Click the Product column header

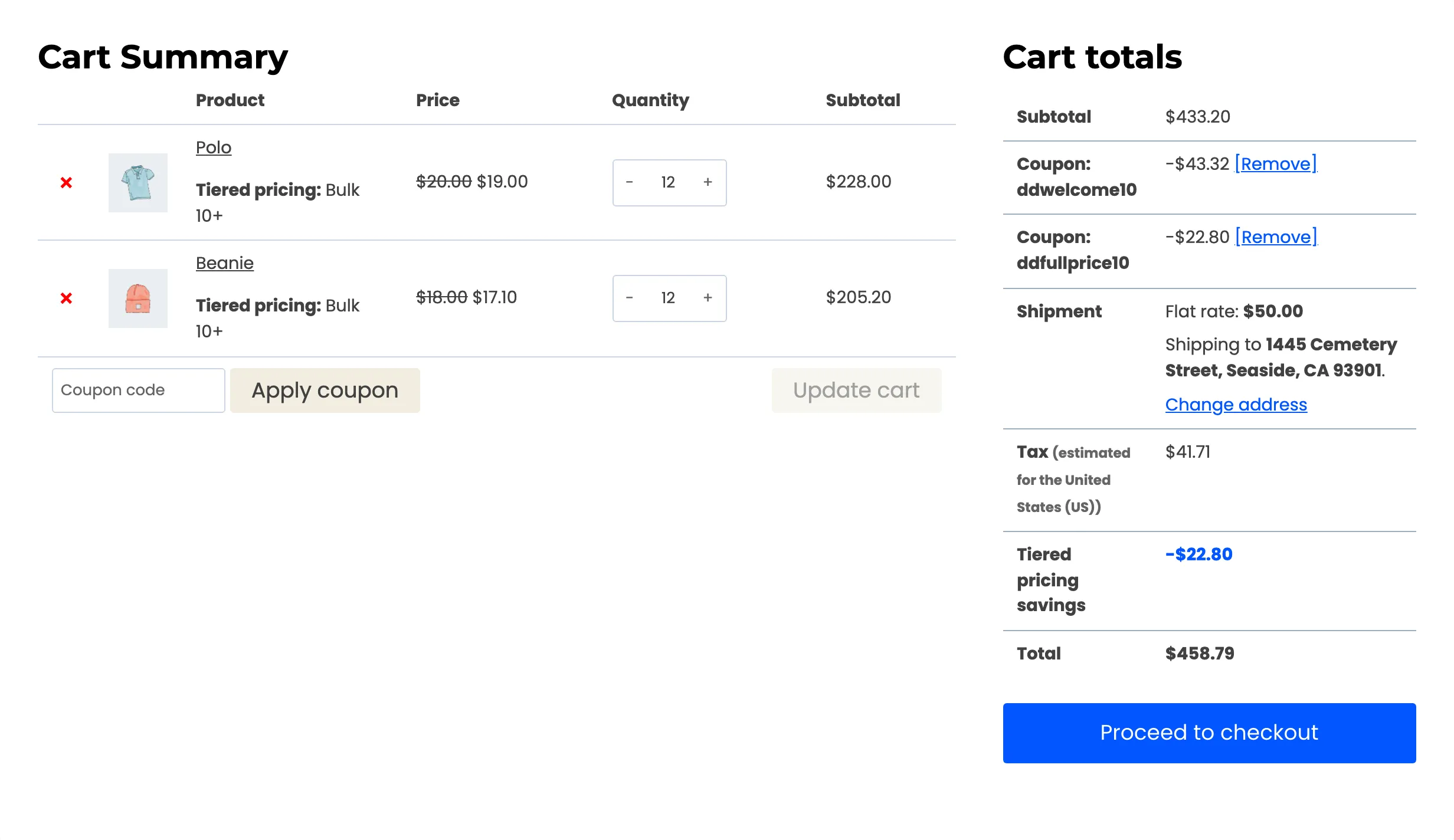[230, 100]
